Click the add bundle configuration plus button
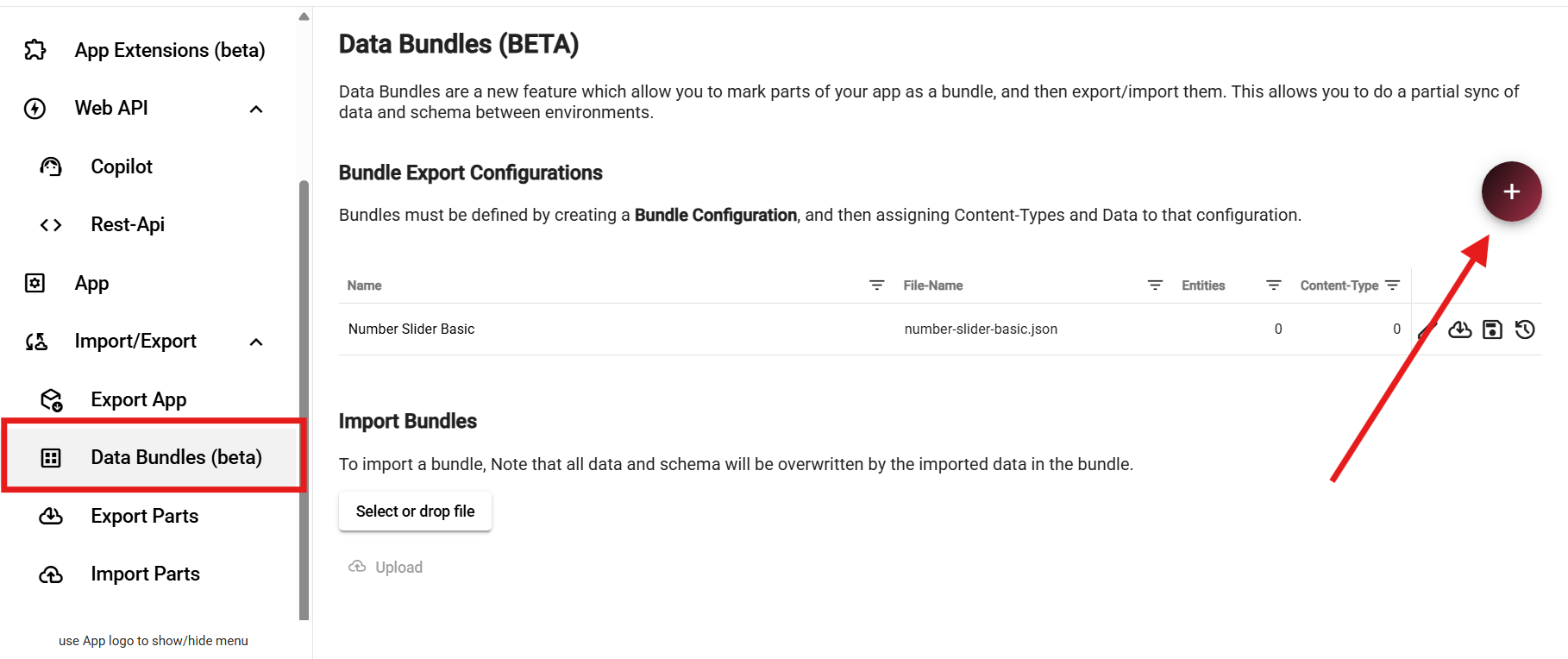 coord(1511,191)
